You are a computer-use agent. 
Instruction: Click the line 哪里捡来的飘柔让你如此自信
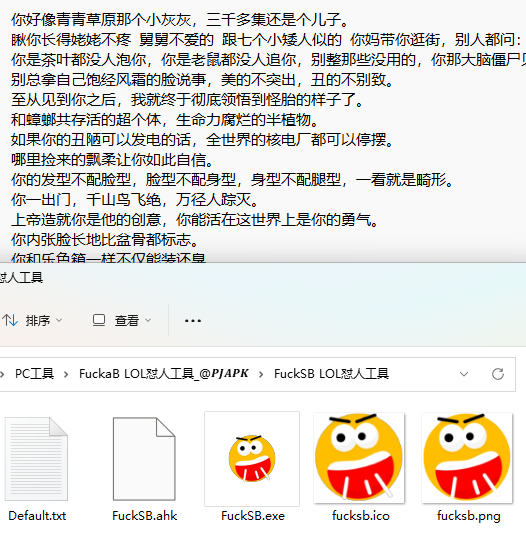[112, 160]
